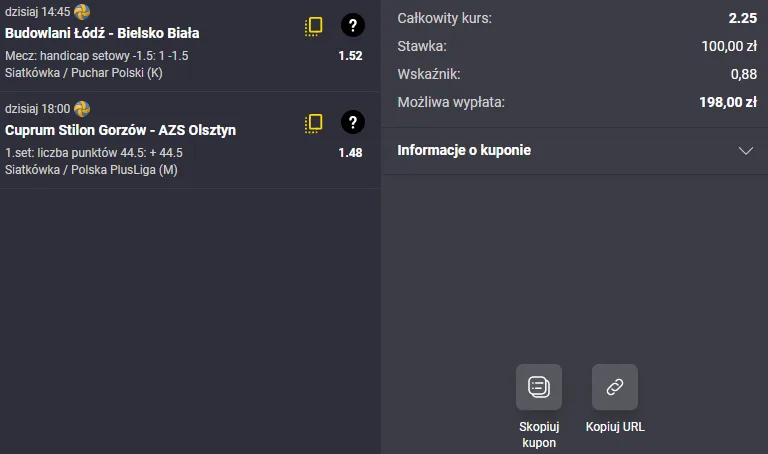Click the total odds value 2.25

pyautogui.click(x=743, y=18)
